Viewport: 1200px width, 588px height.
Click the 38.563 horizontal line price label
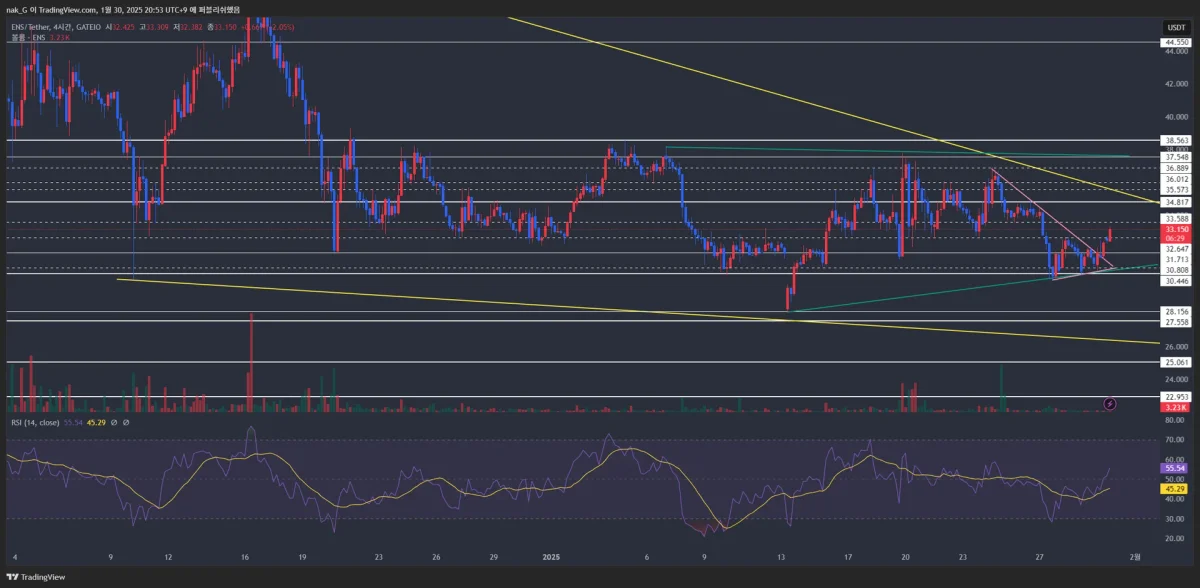click(1174, 141)
